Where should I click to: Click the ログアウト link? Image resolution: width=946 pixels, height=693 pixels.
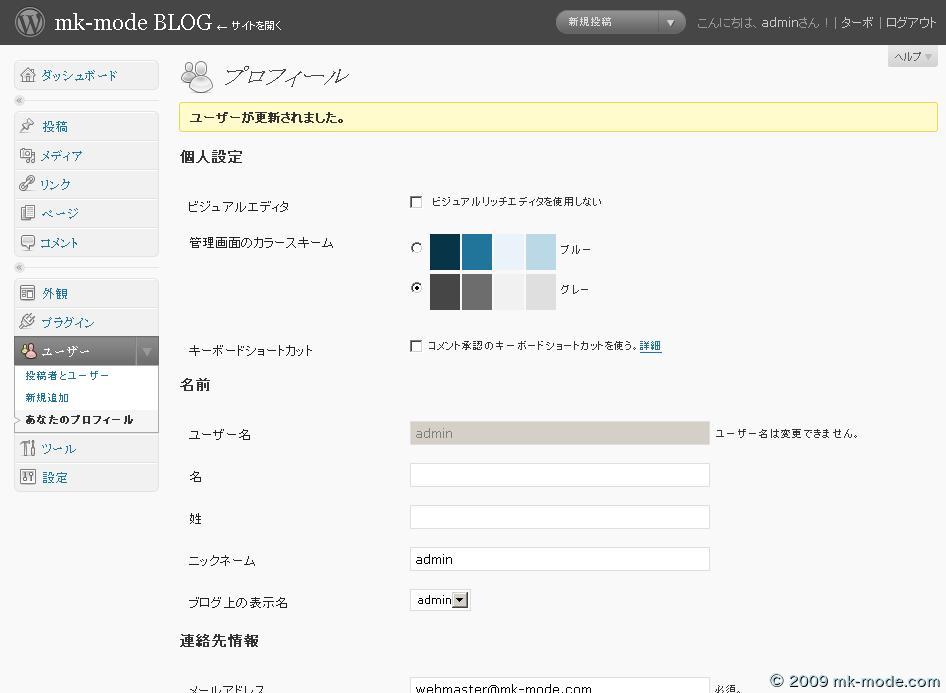click(911, 23)
